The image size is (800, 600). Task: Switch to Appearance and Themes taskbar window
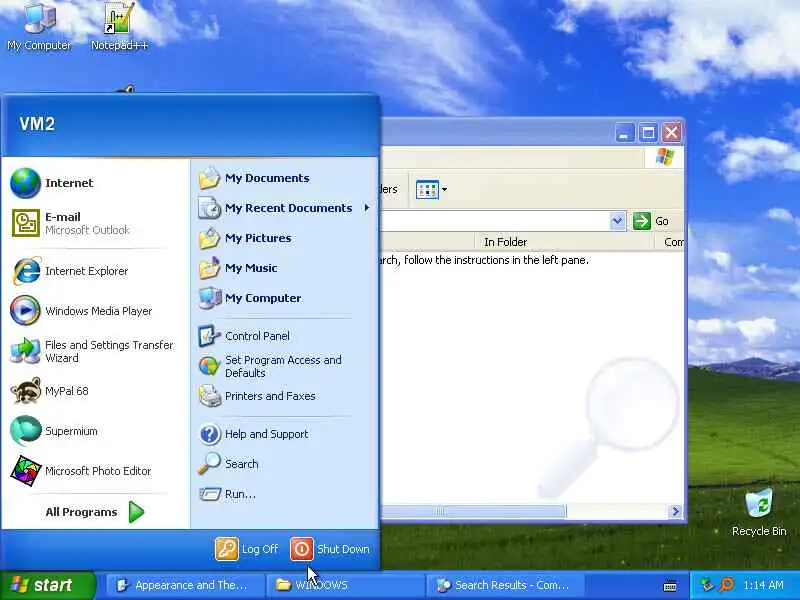pyautogui.click(x=186, y=585)
